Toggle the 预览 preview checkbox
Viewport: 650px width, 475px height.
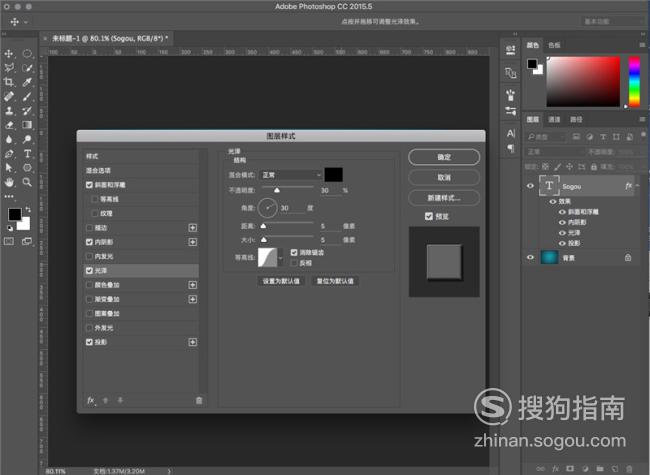(x=429, y=216)
